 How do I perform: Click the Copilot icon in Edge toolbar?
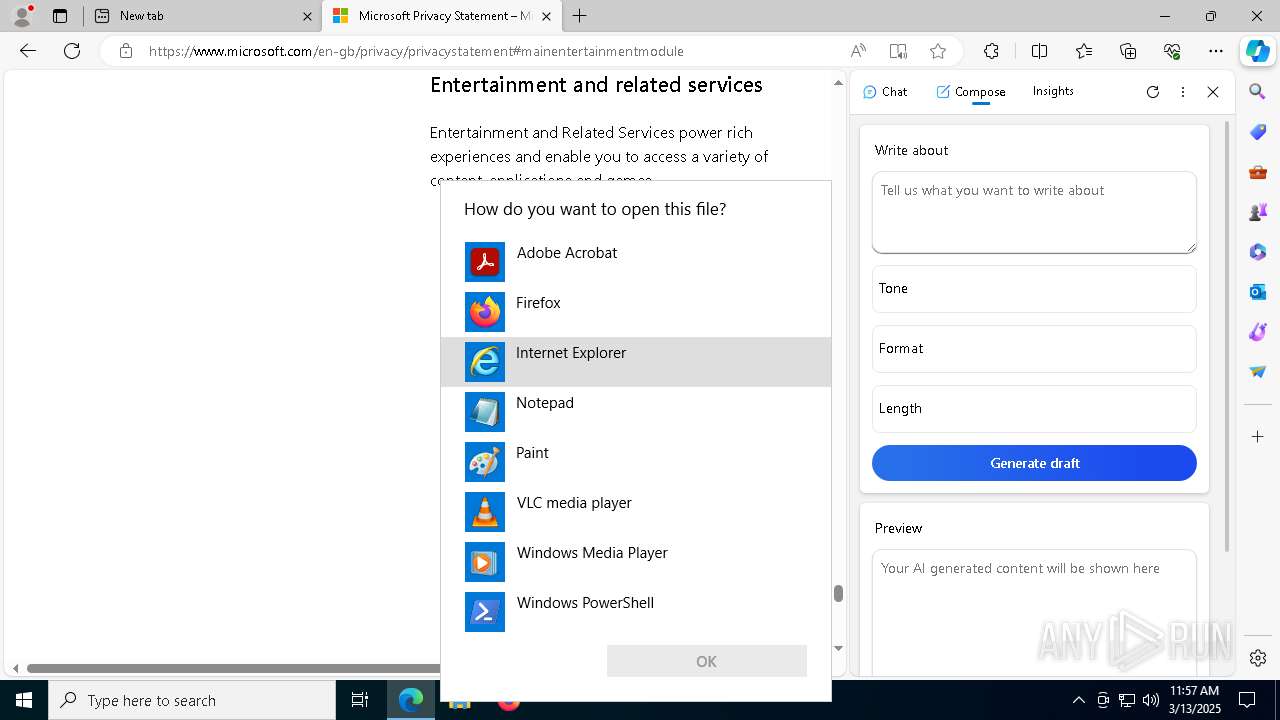(x=1257, y=51)
